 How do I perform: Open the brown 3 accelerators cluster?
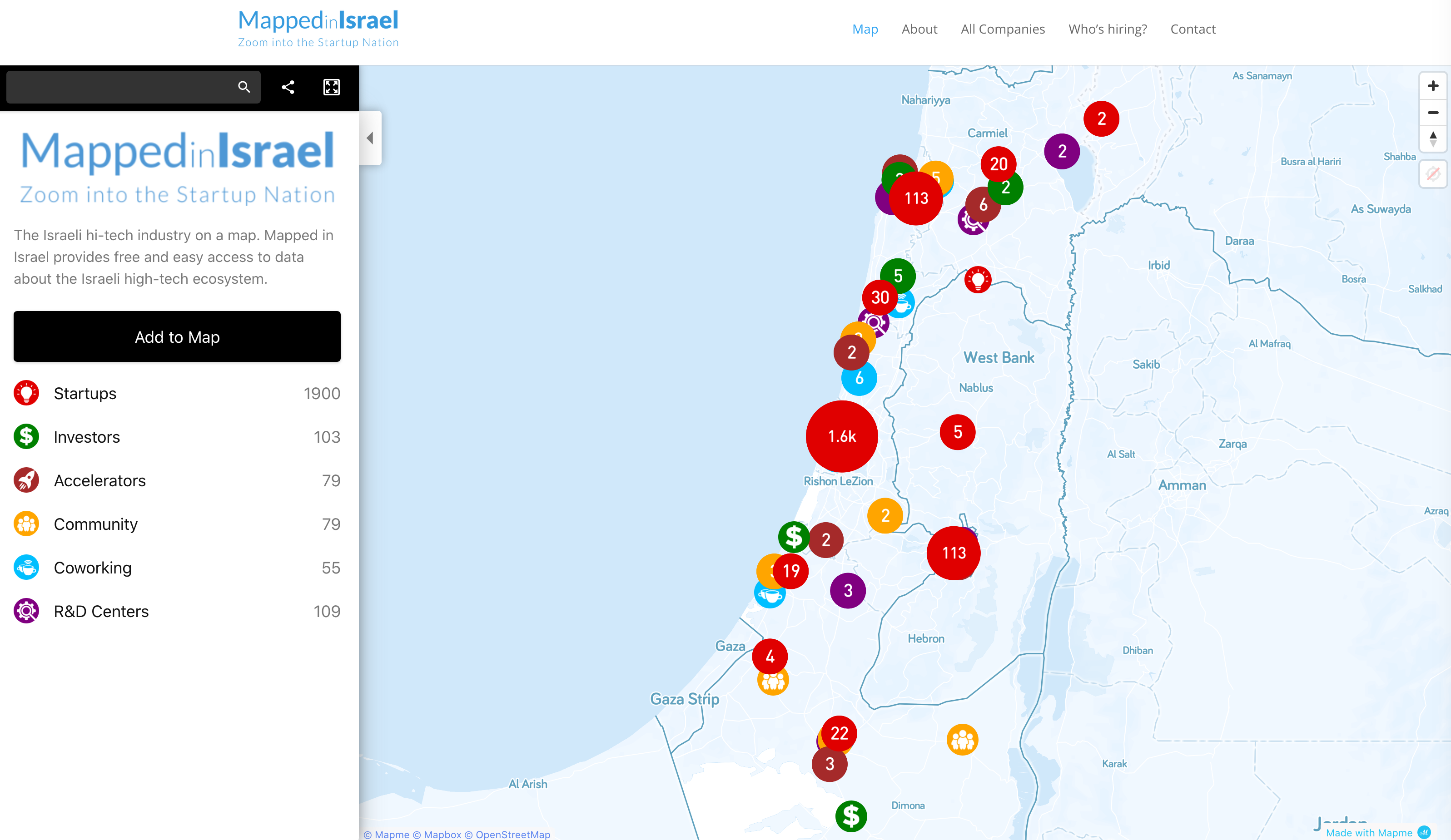[x=829, y=763]
